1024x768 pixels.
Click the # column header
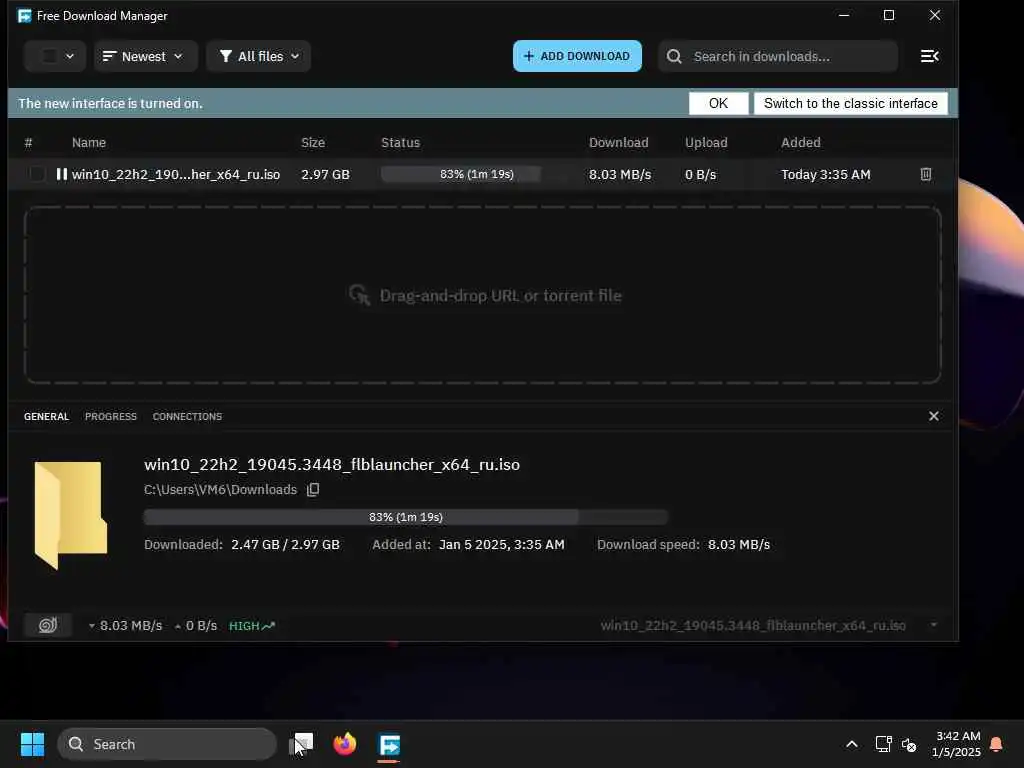pyautogui.click(x=28, y=142)
